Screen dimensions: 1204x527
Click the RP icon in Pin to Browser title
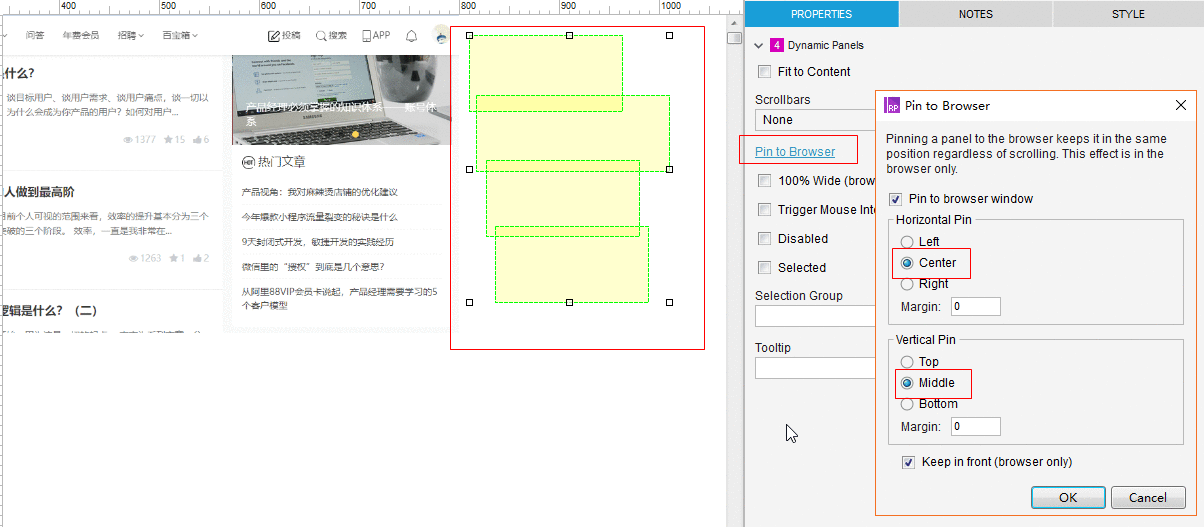[892, 105]
